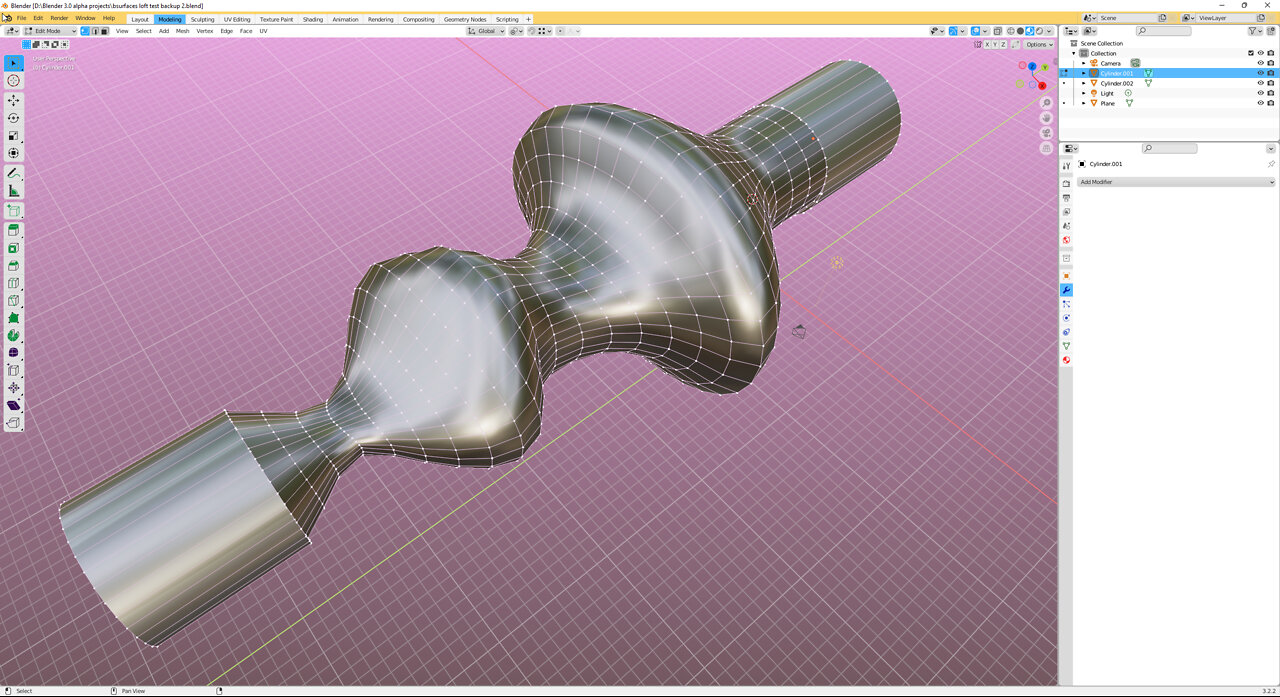Click the outliner search field
1280x697 pixels.
tap(1164, 31)
